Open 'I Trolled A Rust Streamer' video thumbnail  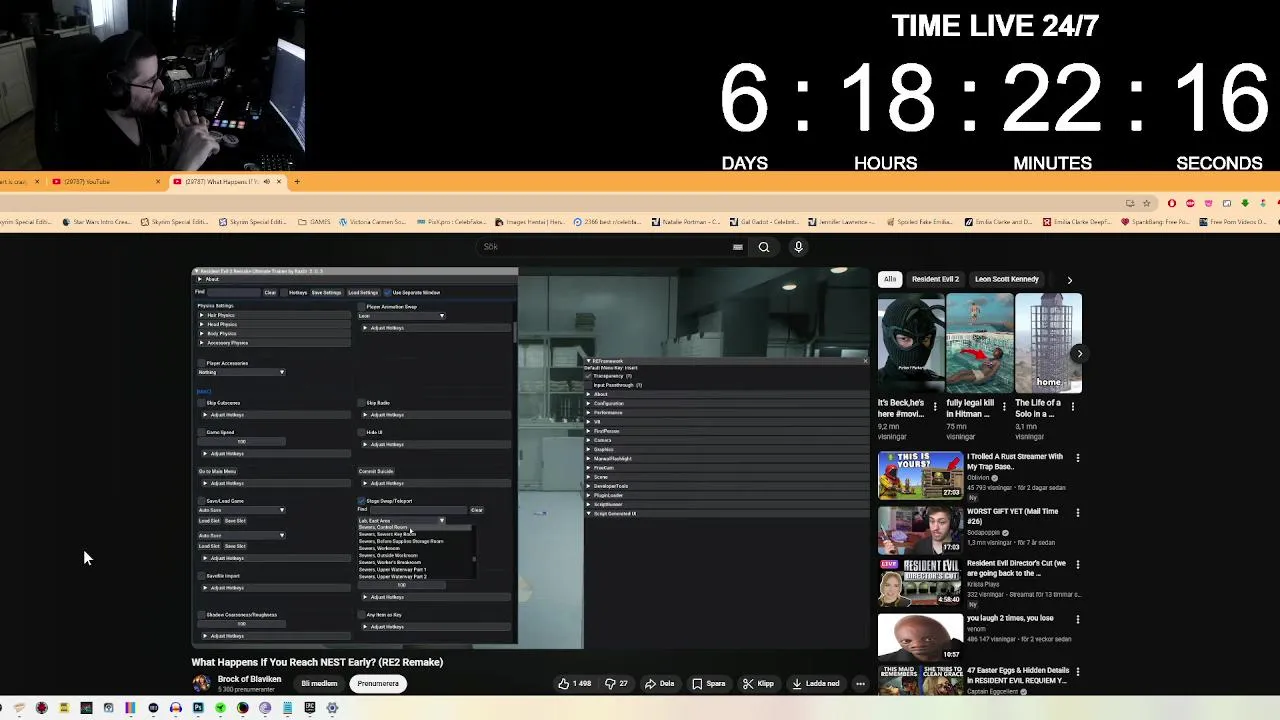(920, 475)
